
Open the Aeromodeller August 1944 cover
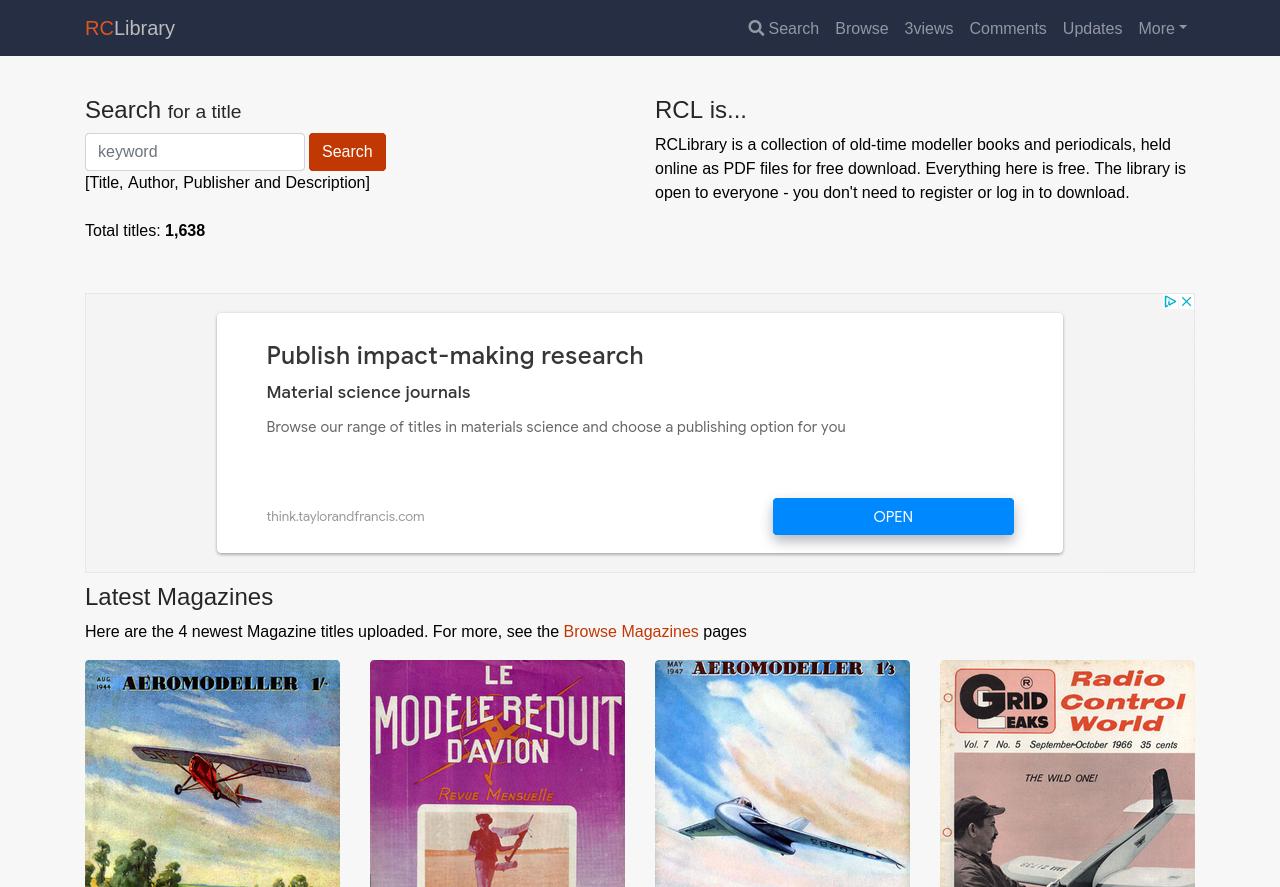point(212,773)
